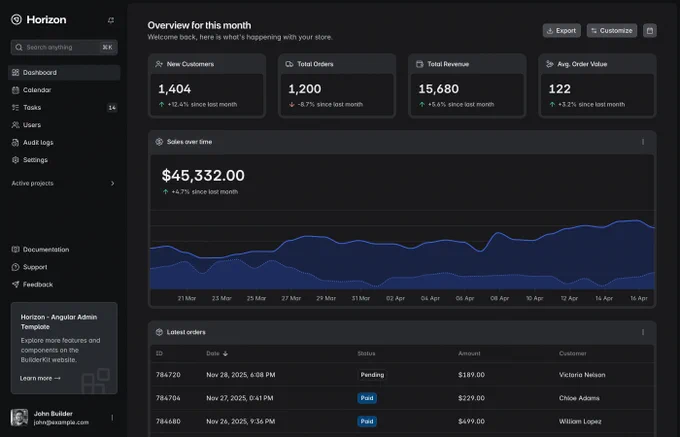Click the Pending status badge
This screenshot has width=680, height=437.
click(x=372, y=375)
